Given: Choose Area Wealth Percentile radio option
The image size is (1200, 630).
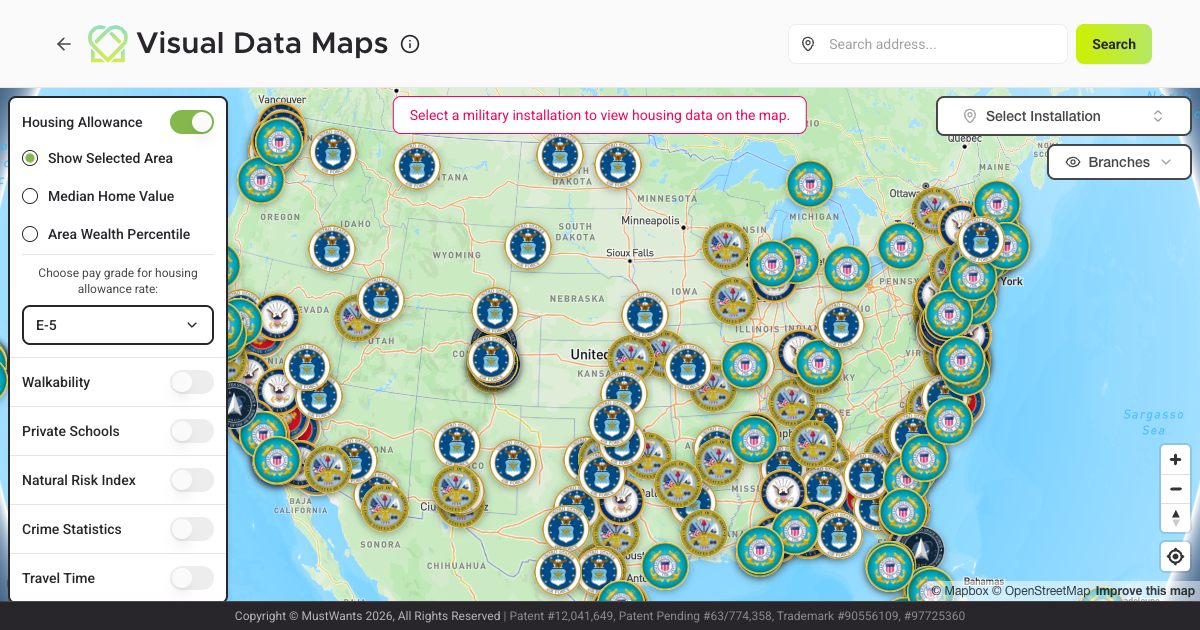Looking at the screenshot, I should click(x=30, y=234).
